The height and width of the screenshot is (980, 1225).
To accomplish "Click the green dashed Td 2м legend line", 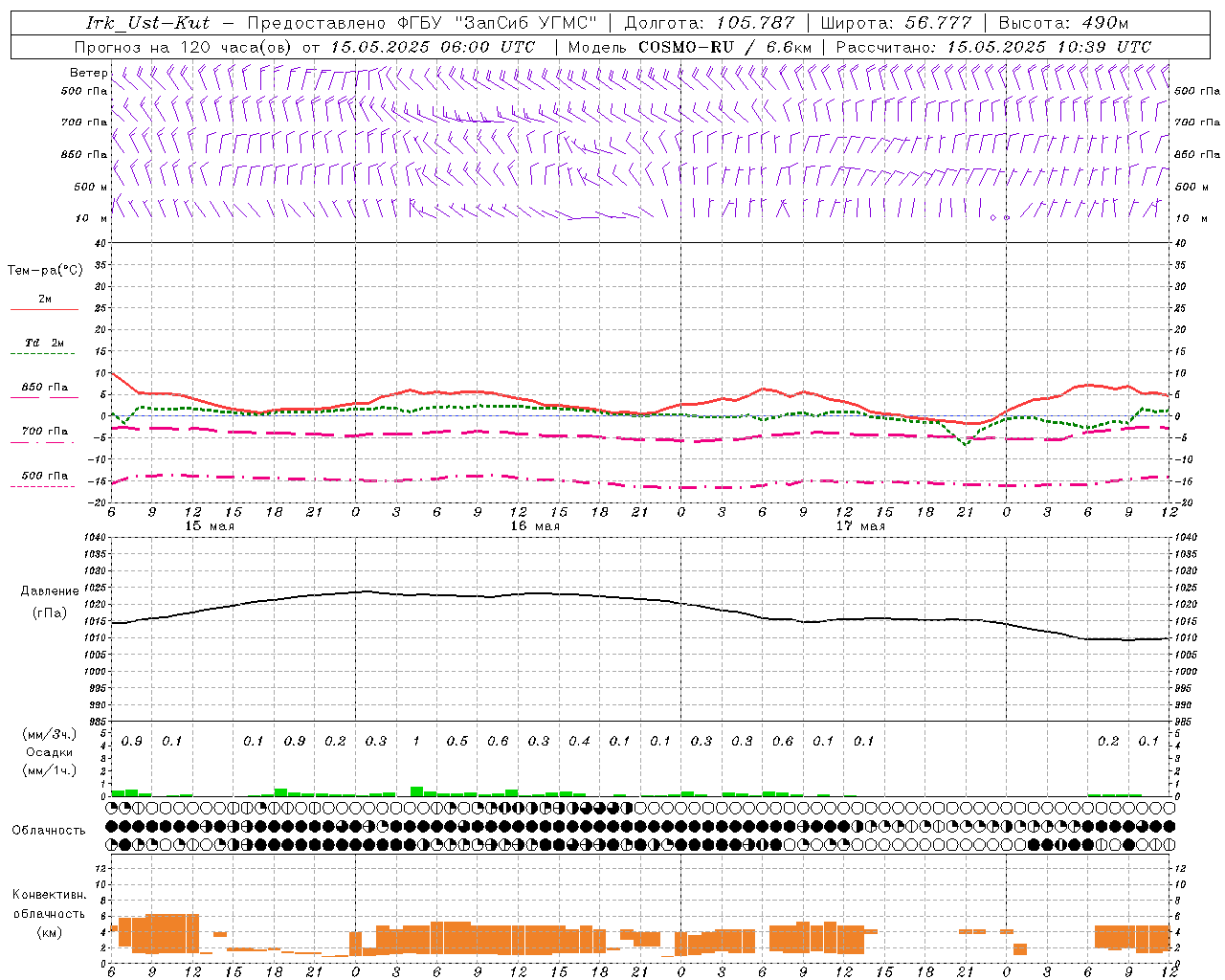I will [43, 353].
